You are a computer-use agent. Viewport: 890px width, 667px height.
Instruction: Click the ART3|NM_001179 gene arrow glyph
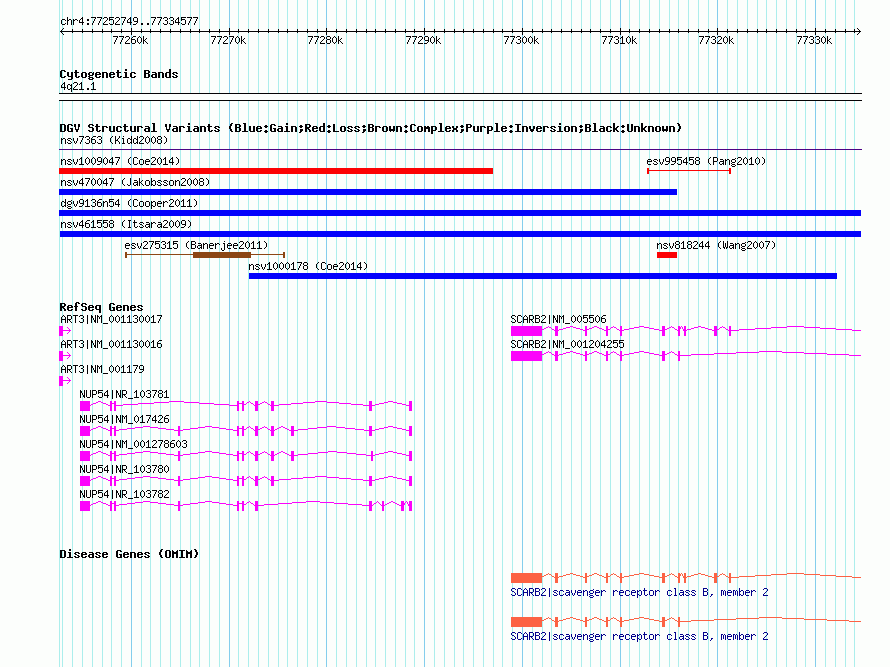[x=65, y=381]
